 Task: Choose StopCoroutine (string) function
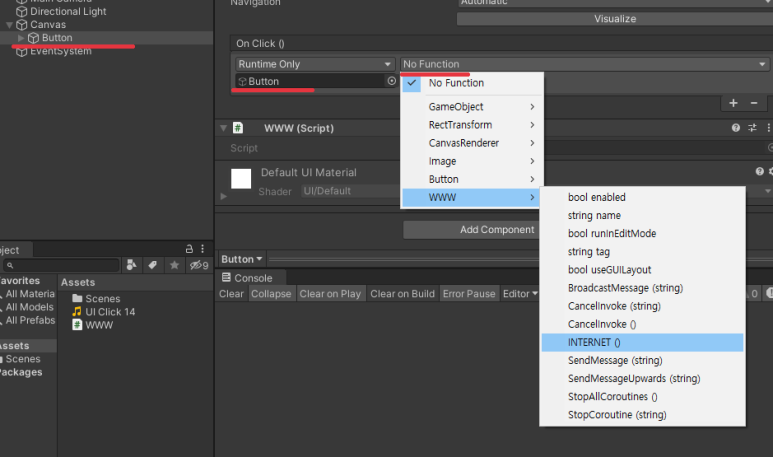point(642,415)
